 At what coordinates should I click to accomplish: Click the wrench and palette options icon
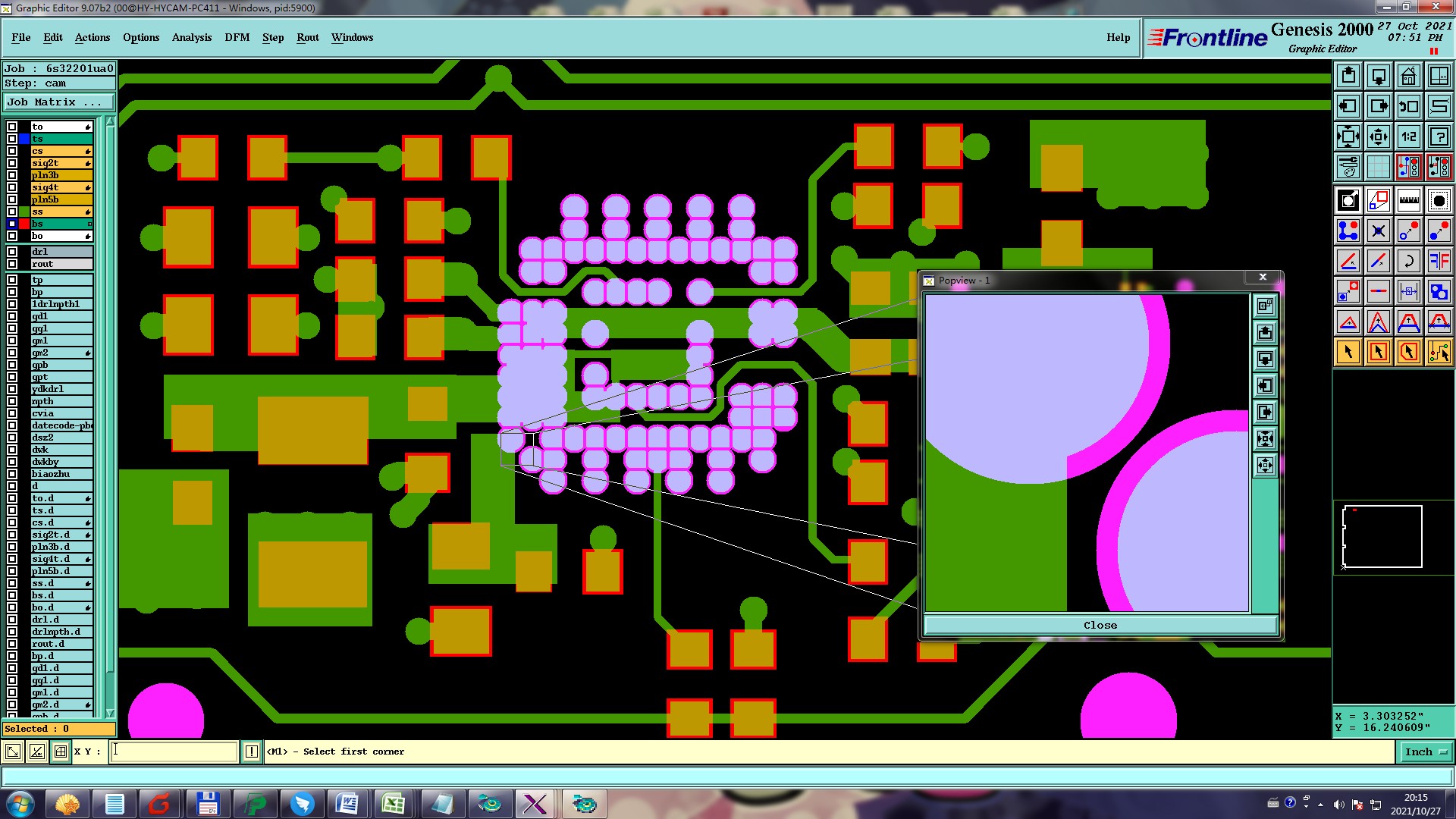tap(1348, 167)
